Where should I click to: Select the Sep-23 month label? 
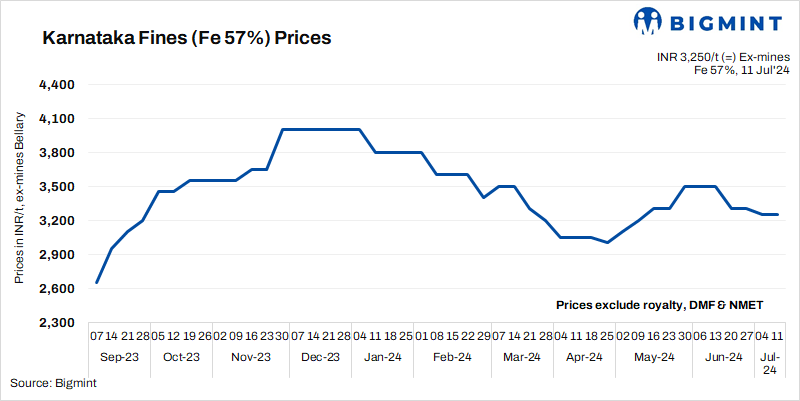tap(118, 357)
